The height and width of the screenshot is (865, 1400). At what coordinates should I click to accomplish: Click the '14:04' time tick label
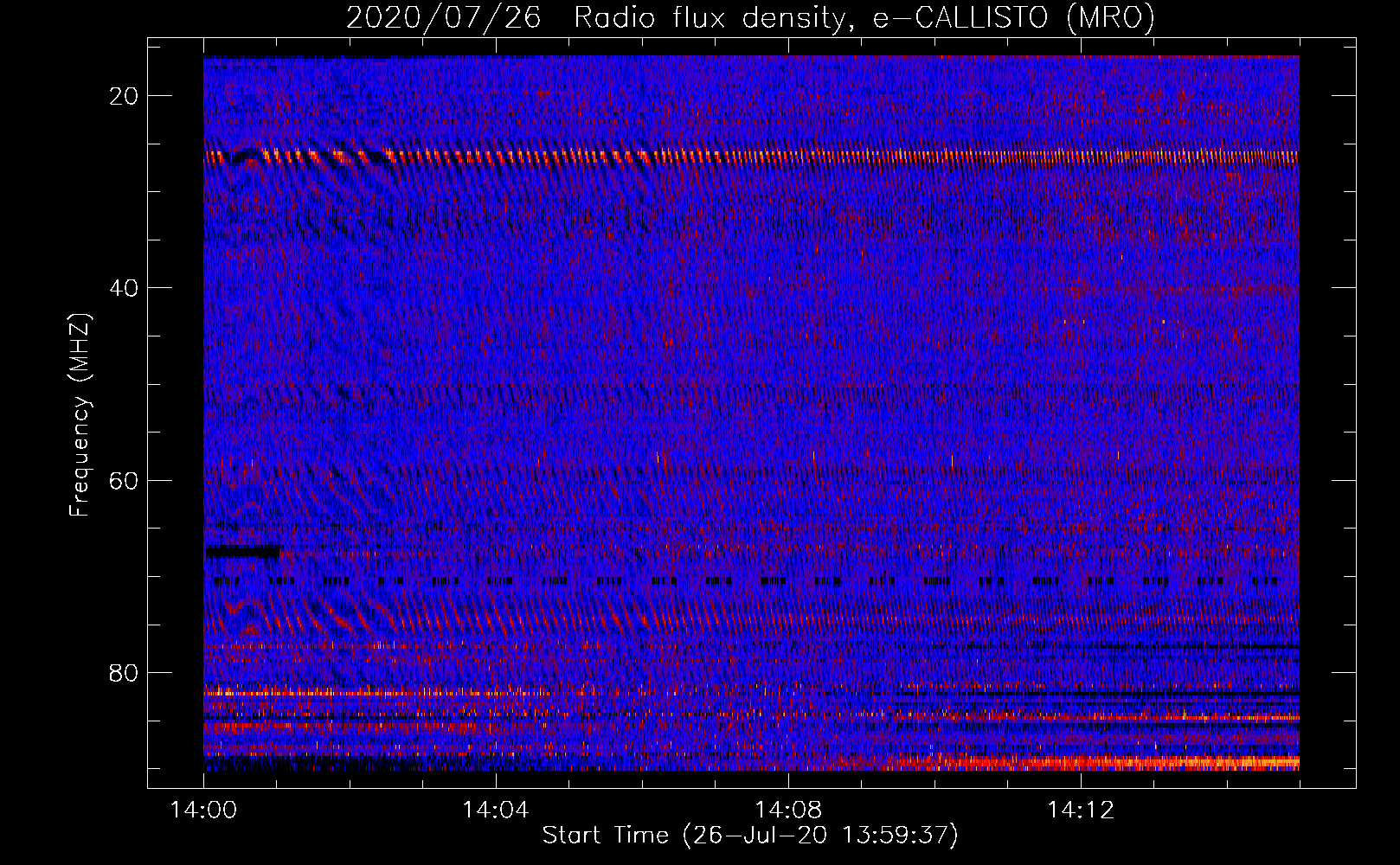tap(496, 811)
